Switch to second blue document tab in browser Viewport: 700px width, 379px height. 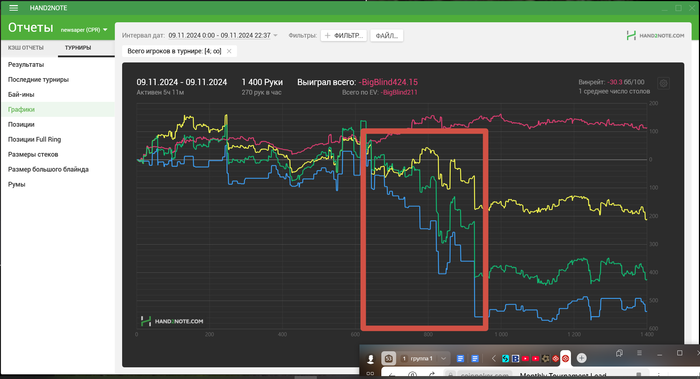coord(475,358)
